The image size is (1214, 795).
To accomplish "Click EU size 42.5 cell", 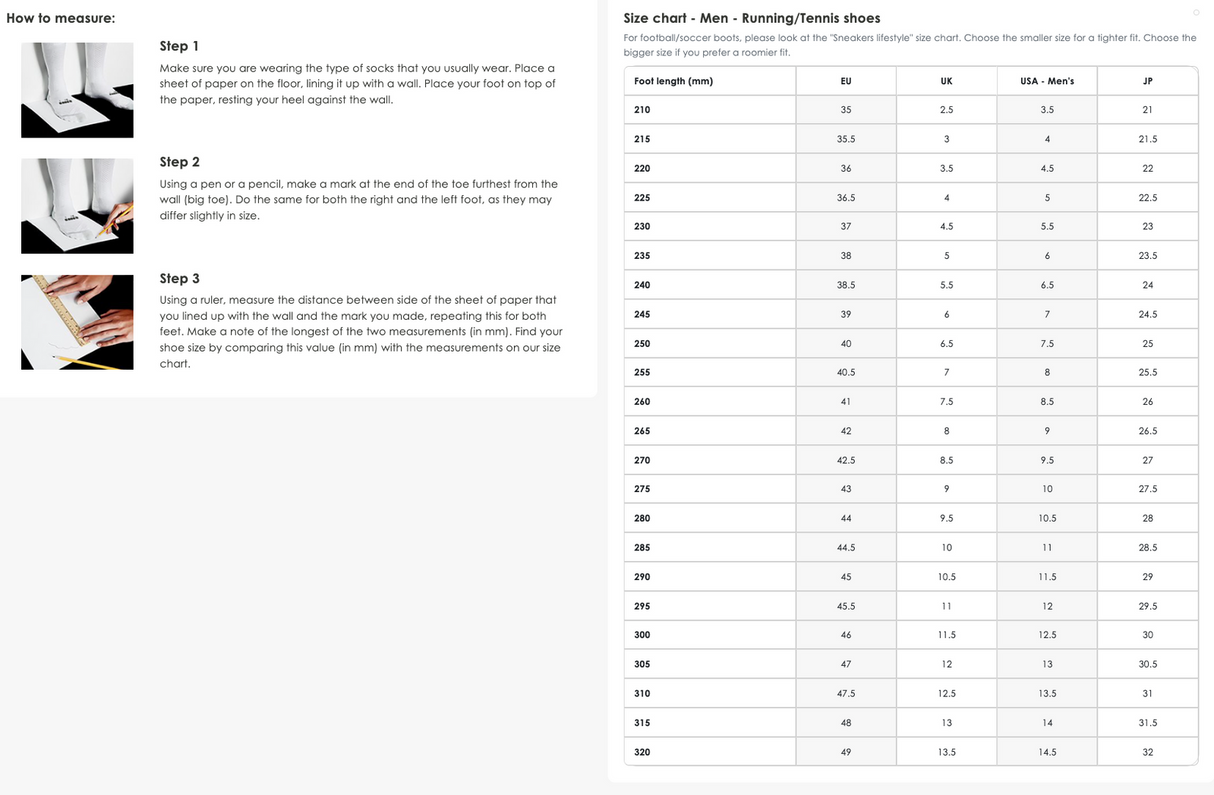I will (x=846, y=460).
